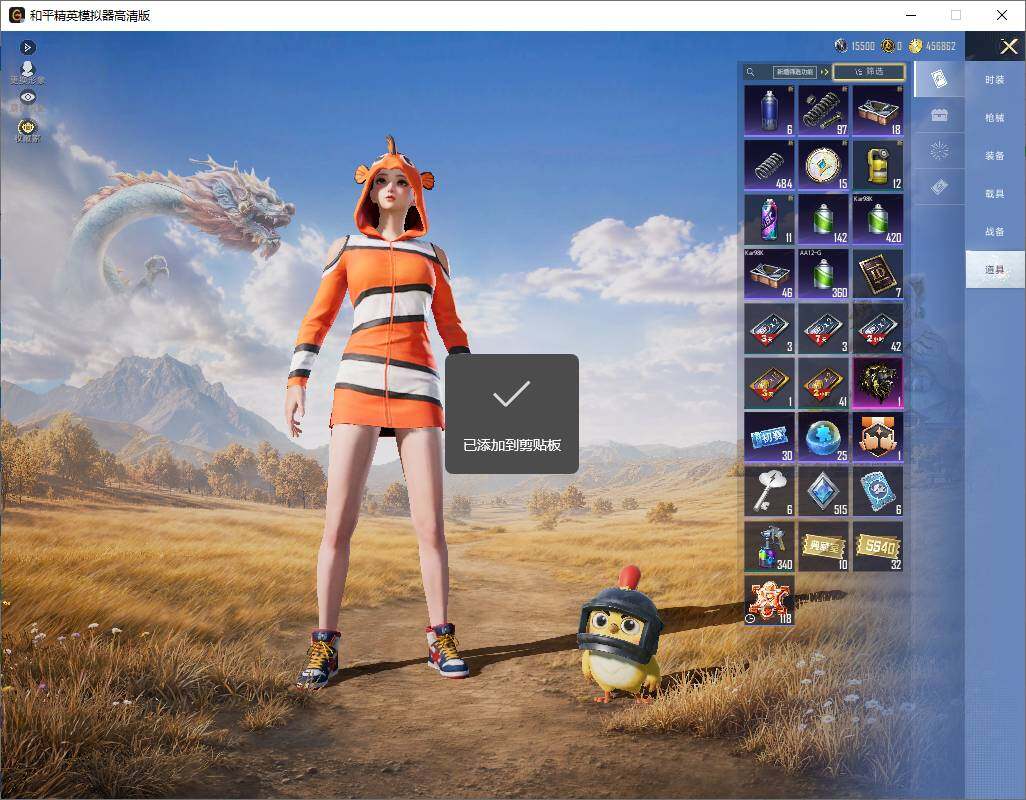
Task: Open the ticket voucher category icon
Action: [939, 188]
